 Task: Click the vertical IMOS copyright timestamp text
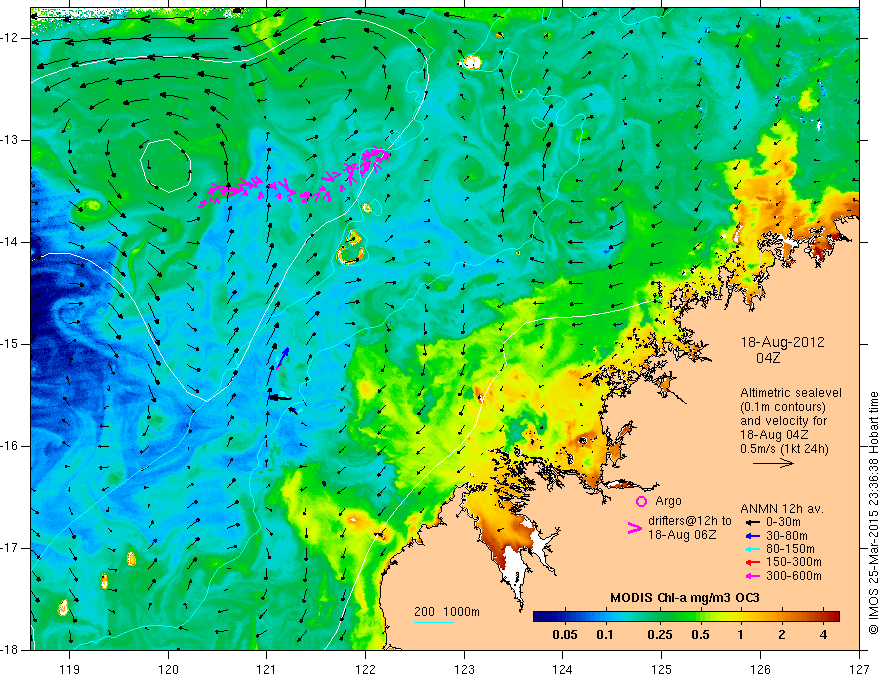(873, 513)
